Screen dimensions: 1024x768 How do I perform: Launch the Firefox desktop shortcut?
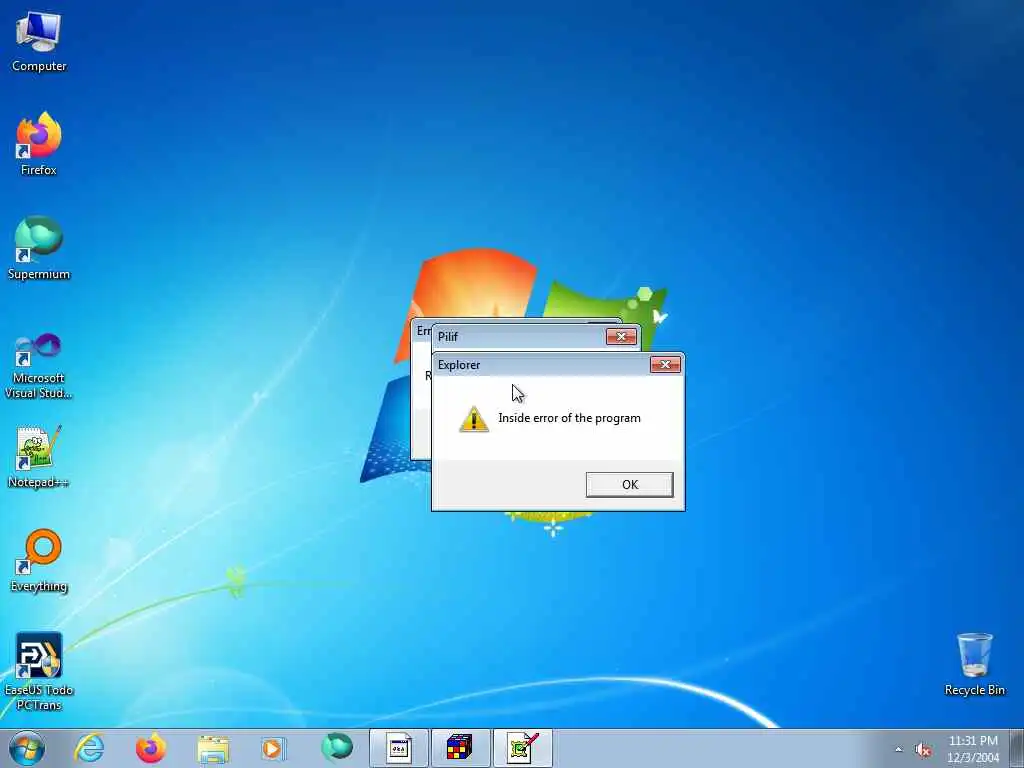pos(39,144)
